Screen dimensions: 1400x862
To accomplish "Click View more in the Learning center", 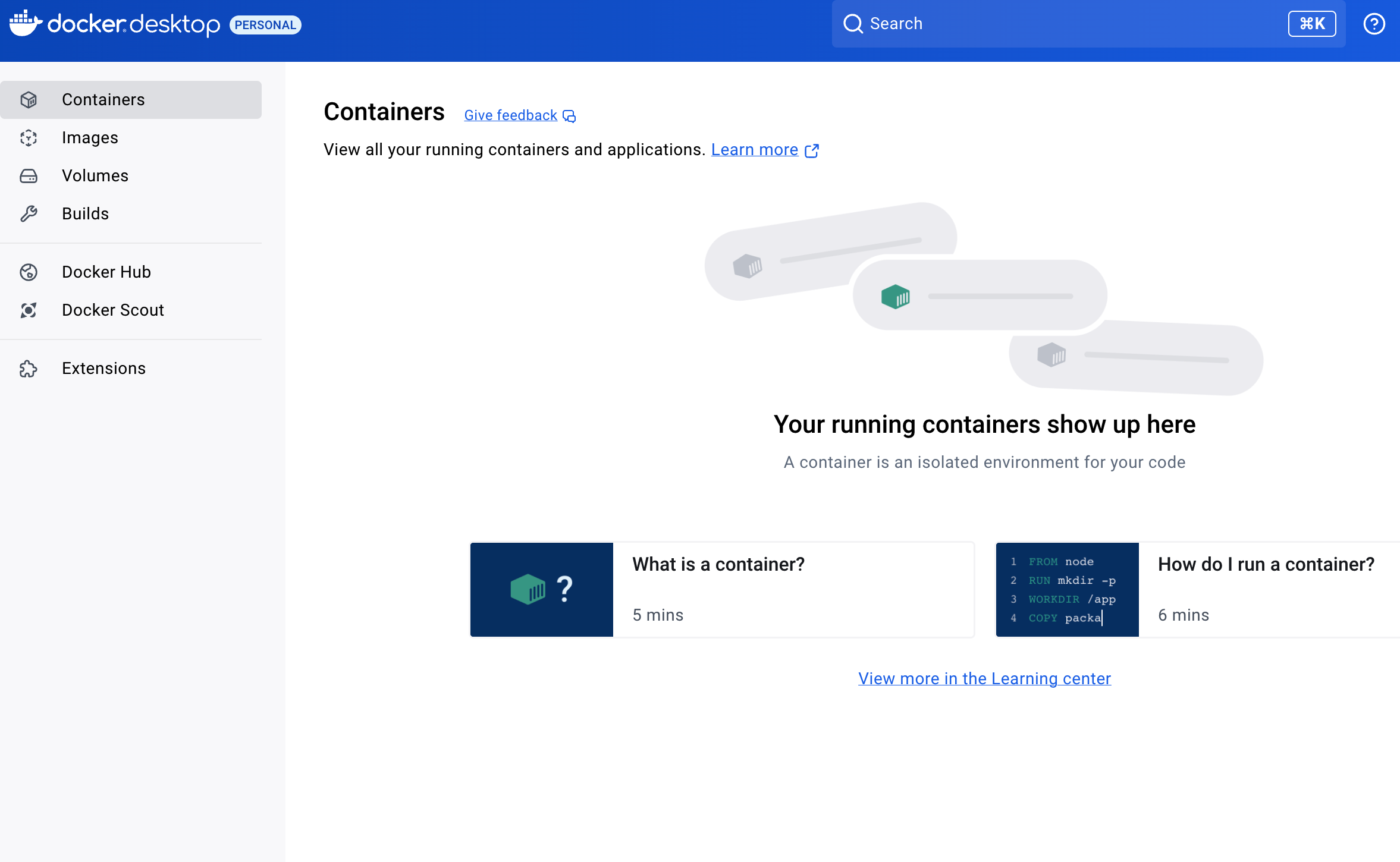I will [x=984, y=678].
